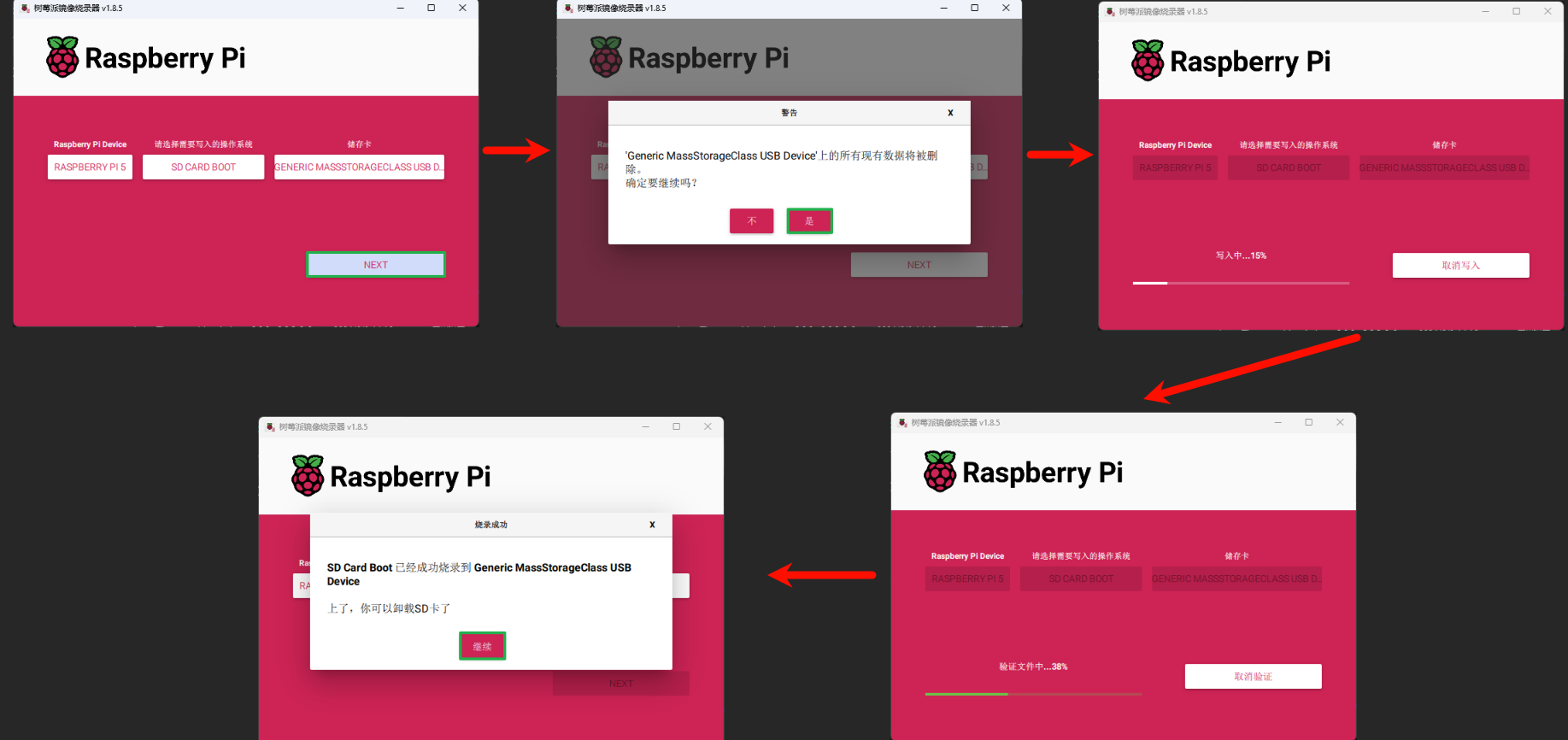Confirm erase with 是 in warning dialog

(809, 221)
